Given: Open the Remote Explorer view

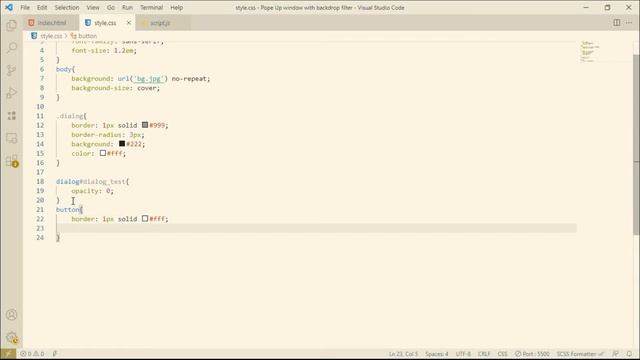Looking at the screenshot, I should click(x=11, y=138).
